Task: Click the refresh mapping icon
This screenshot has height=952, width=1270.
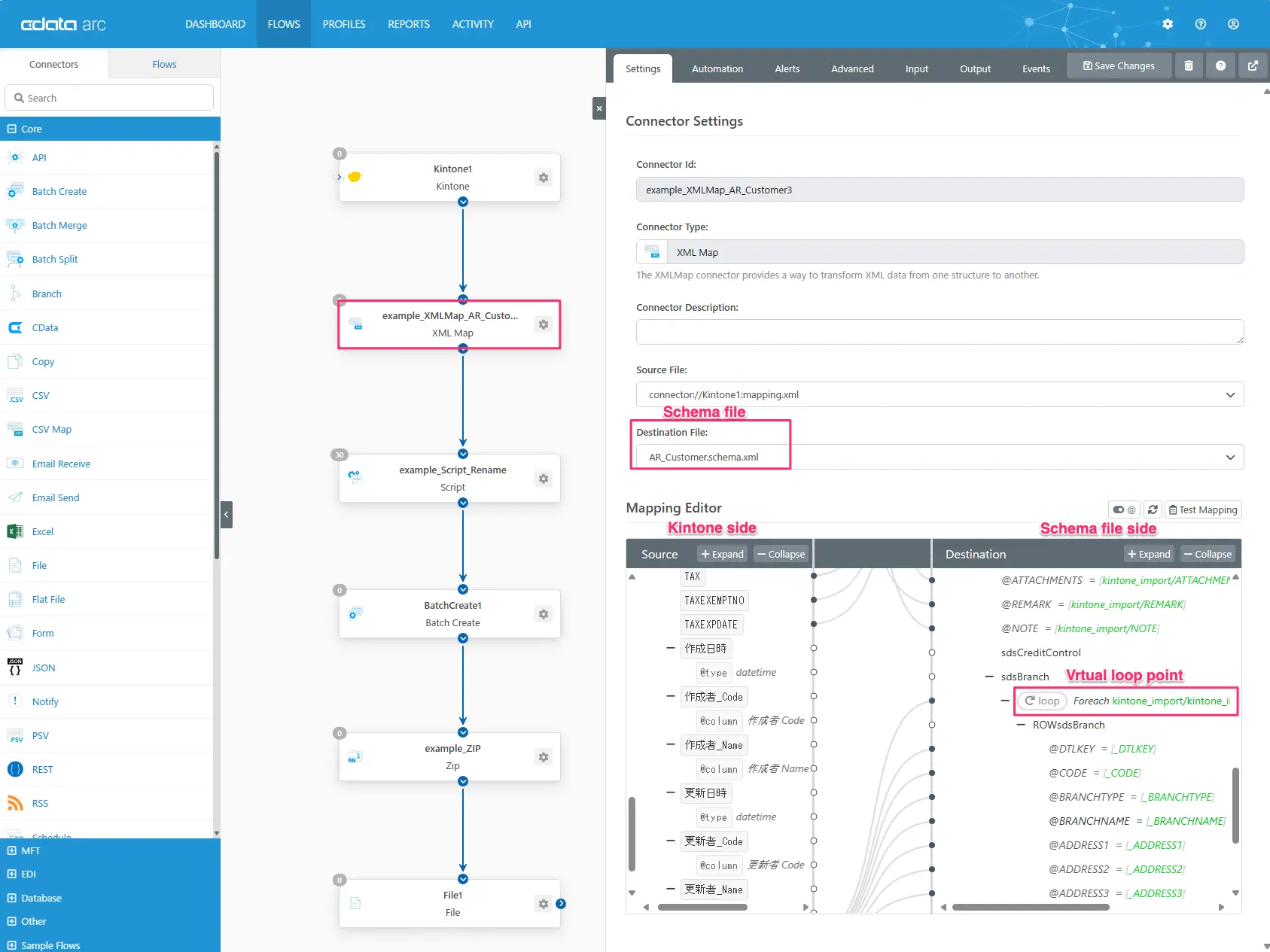Action: coord(1153,509)
